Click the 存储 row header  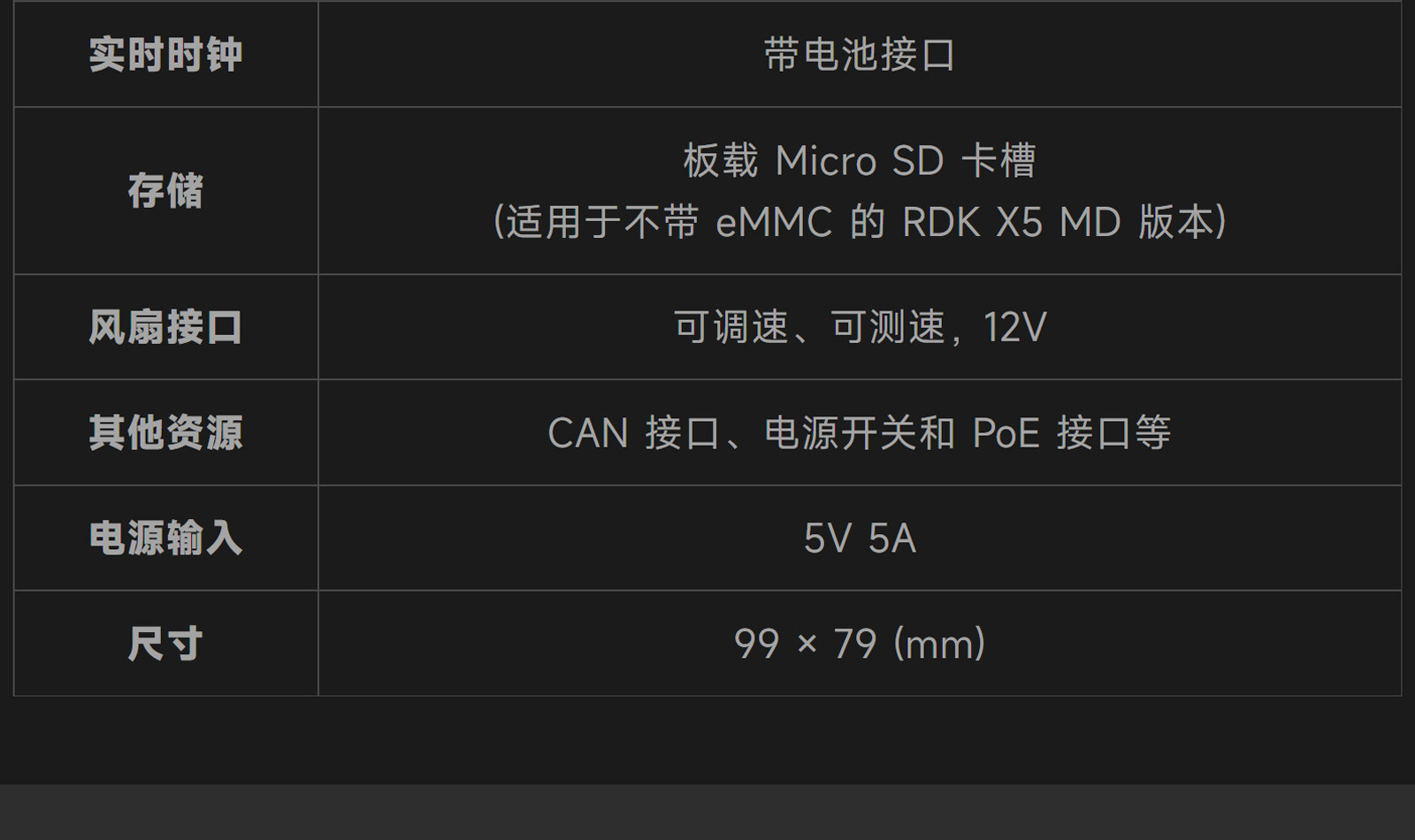click(x=165, y=191)
